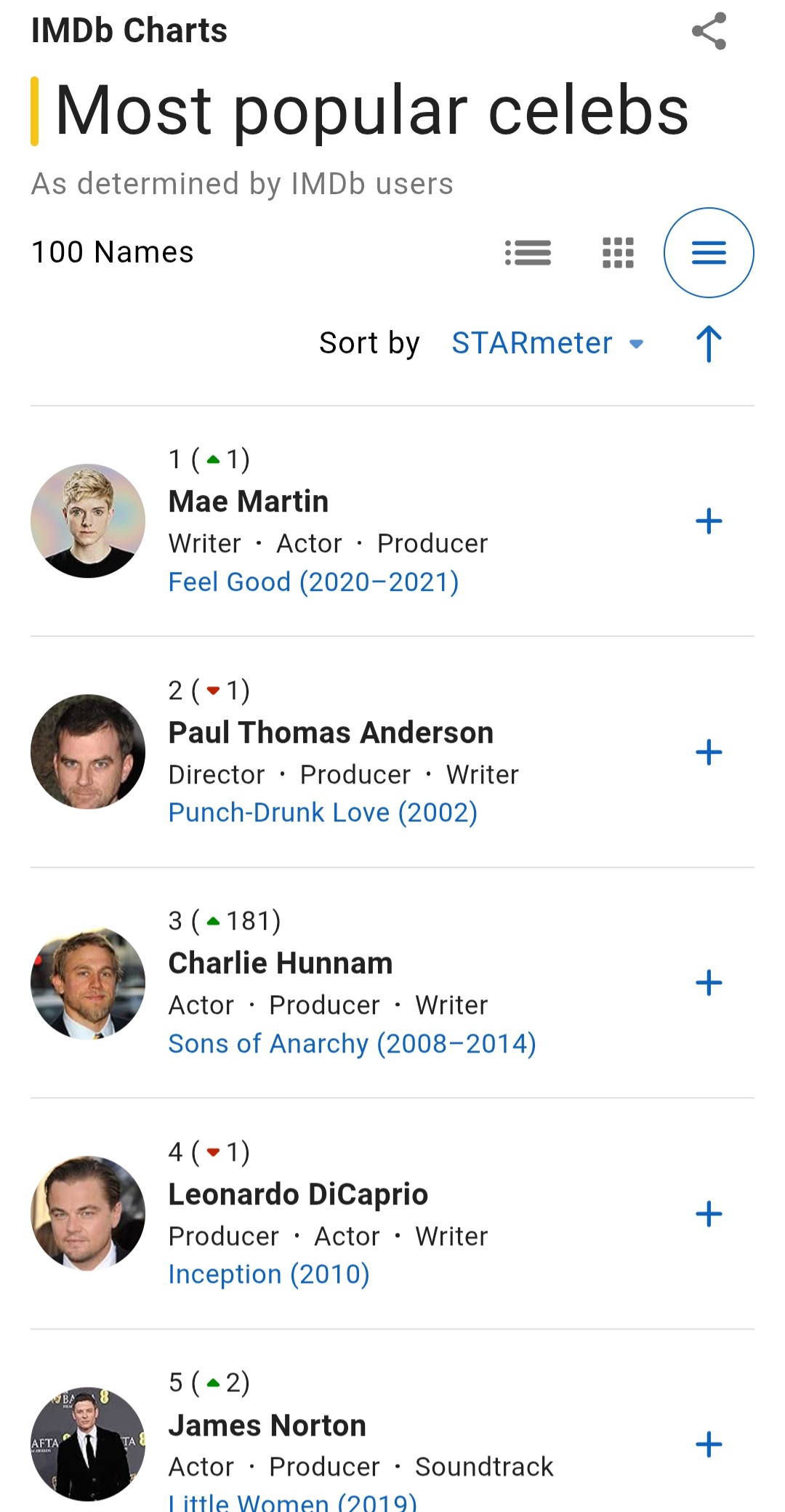This screenshot has height=1512, width=785.
Task: Add Mae Martin to list
Action: click(x=709, y=521)
